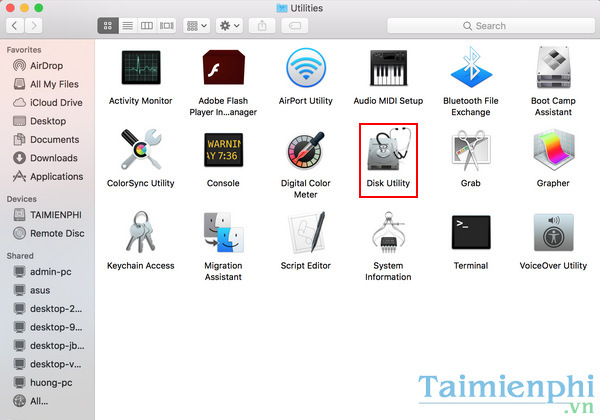
Task: Click the Share toolbar button
Action: 262,26
